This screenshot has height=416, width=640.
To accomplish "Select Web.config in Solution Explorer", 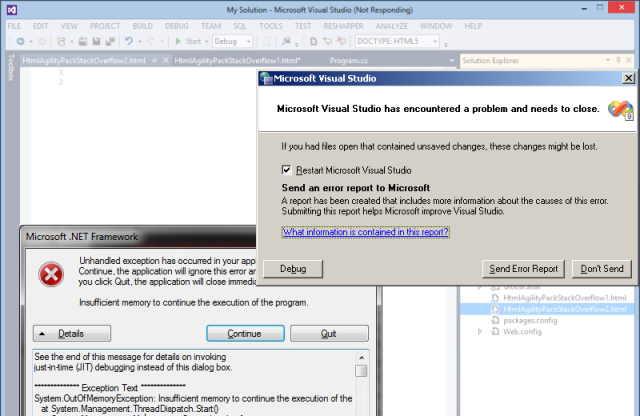I will (x=522, y=331).
